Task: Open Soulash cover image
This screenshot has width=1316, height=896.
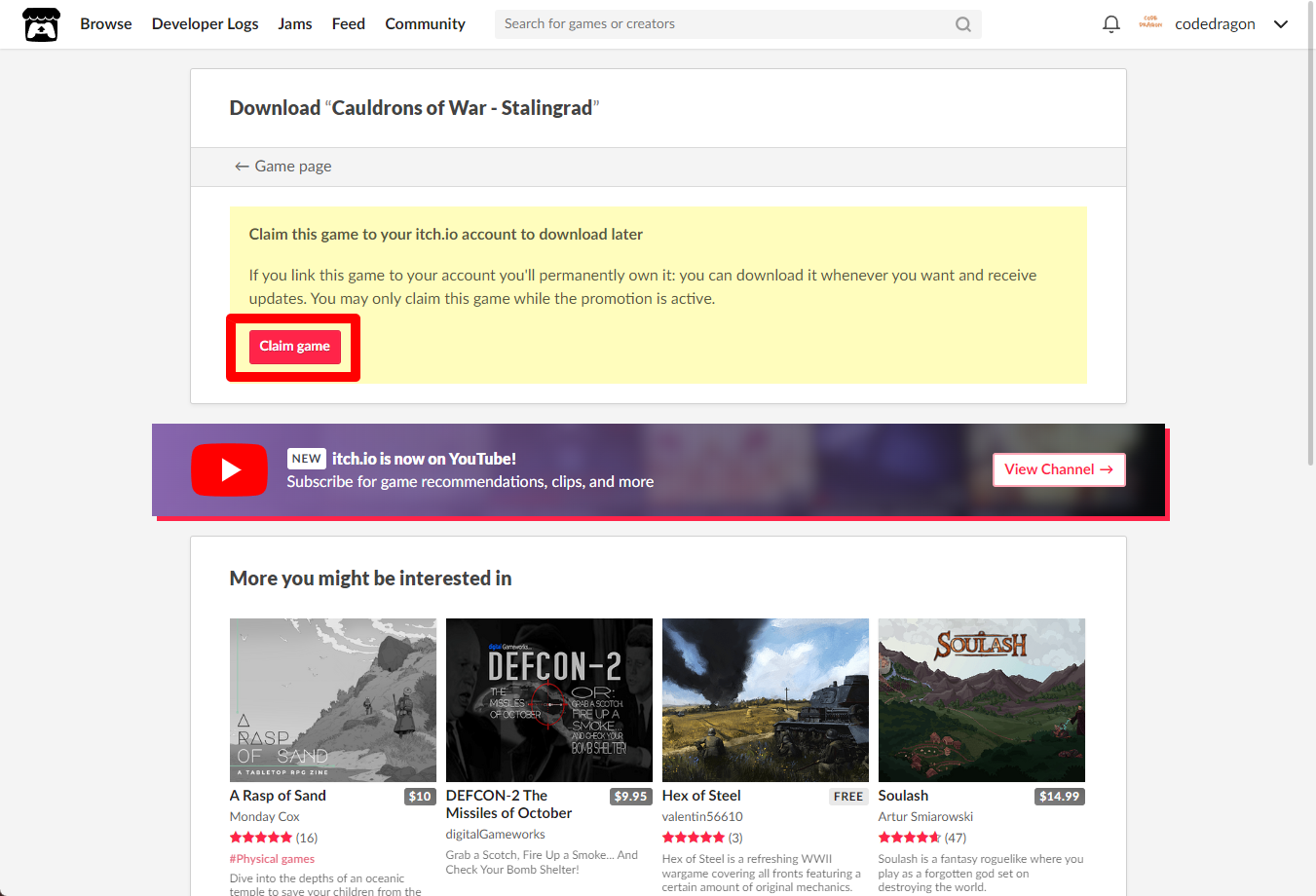Action: pos(982,699)
